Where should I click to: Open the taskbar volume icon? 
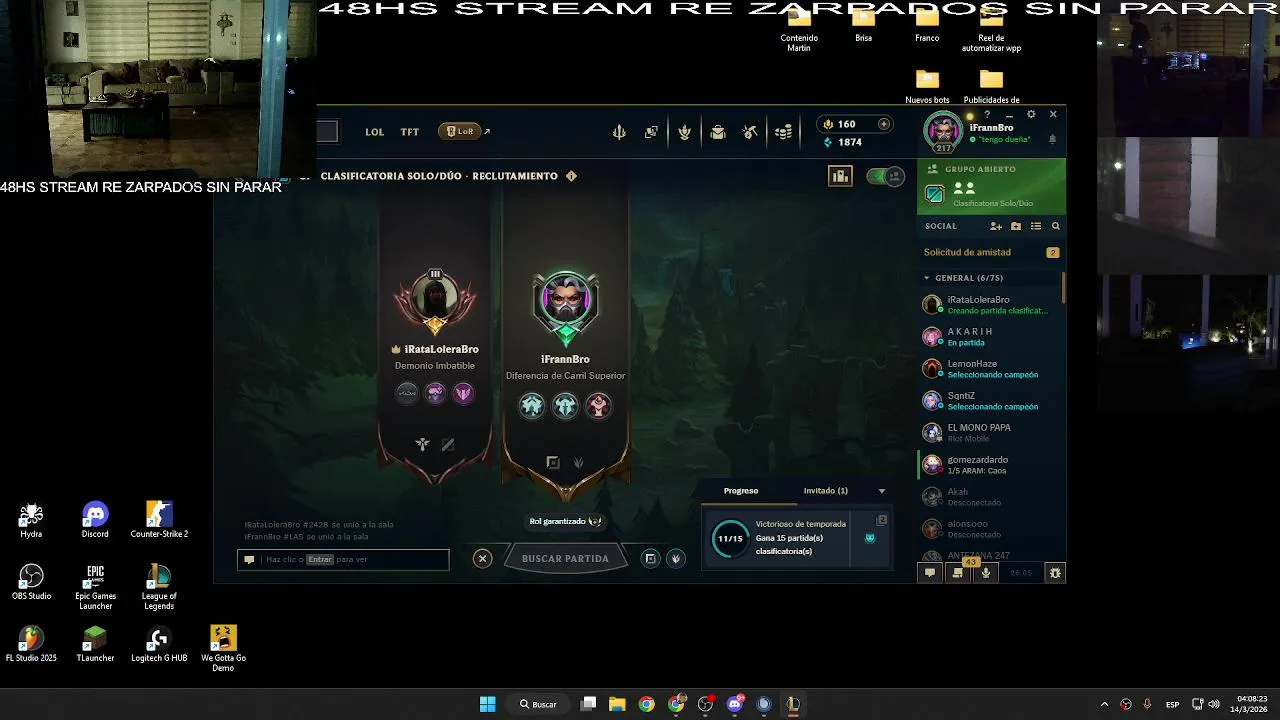coord(1214,704)
